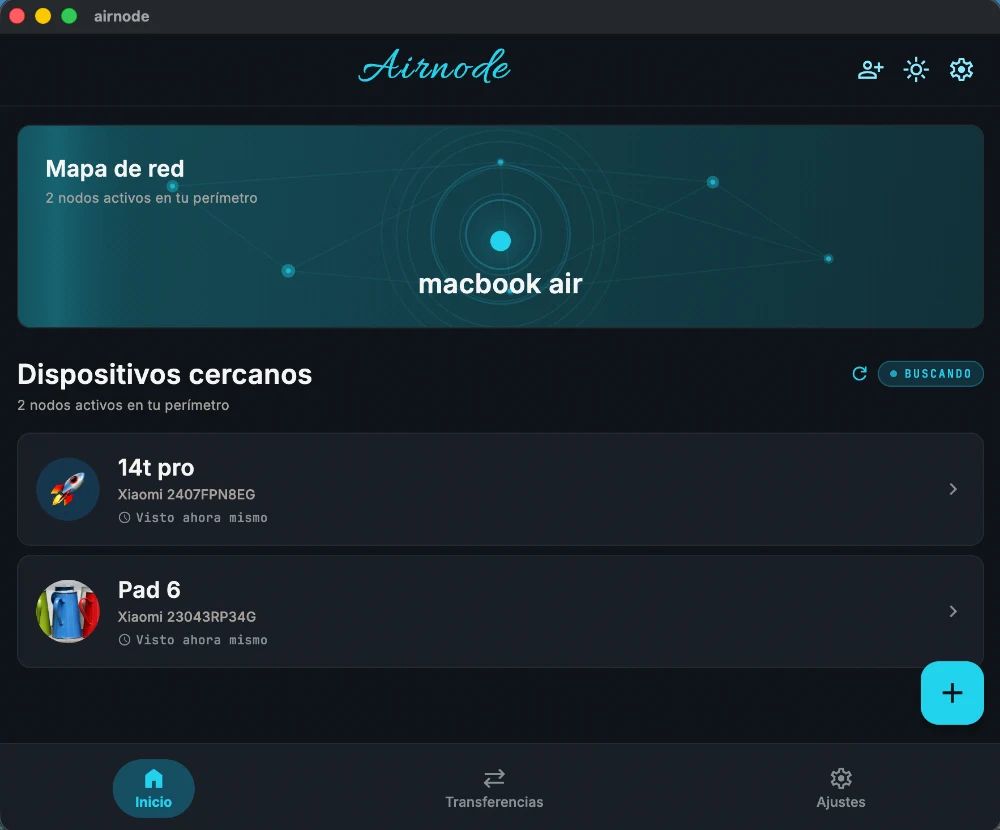Refresh the nearby devices list
Screen dimensions: 1000x830
(860, 373)
